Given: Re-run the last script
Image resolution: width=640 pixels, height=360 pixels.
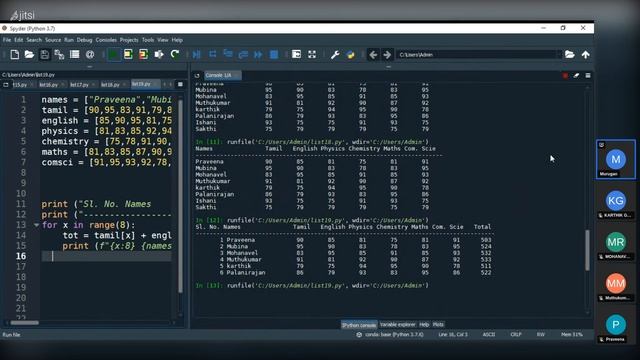Looking at the screenshot, I should point(175,54).
